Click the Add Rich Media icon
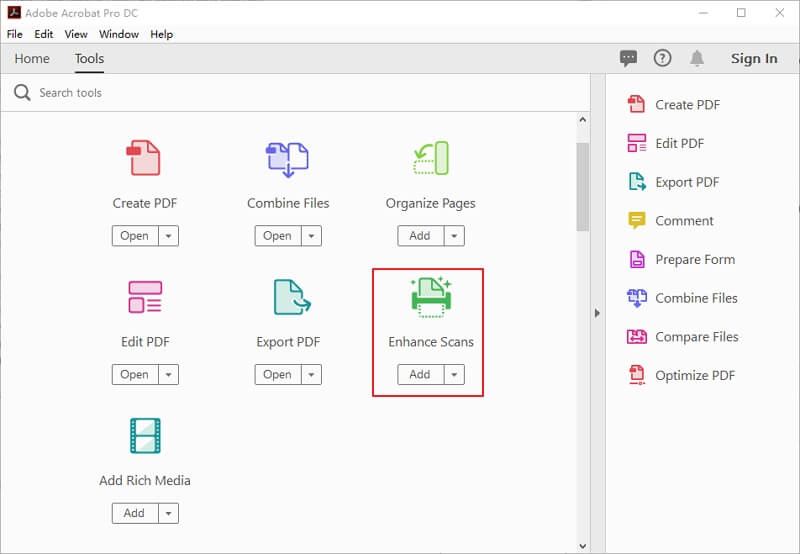The width and height of the screenshot is (800, 554). click(x=145, y=436)
